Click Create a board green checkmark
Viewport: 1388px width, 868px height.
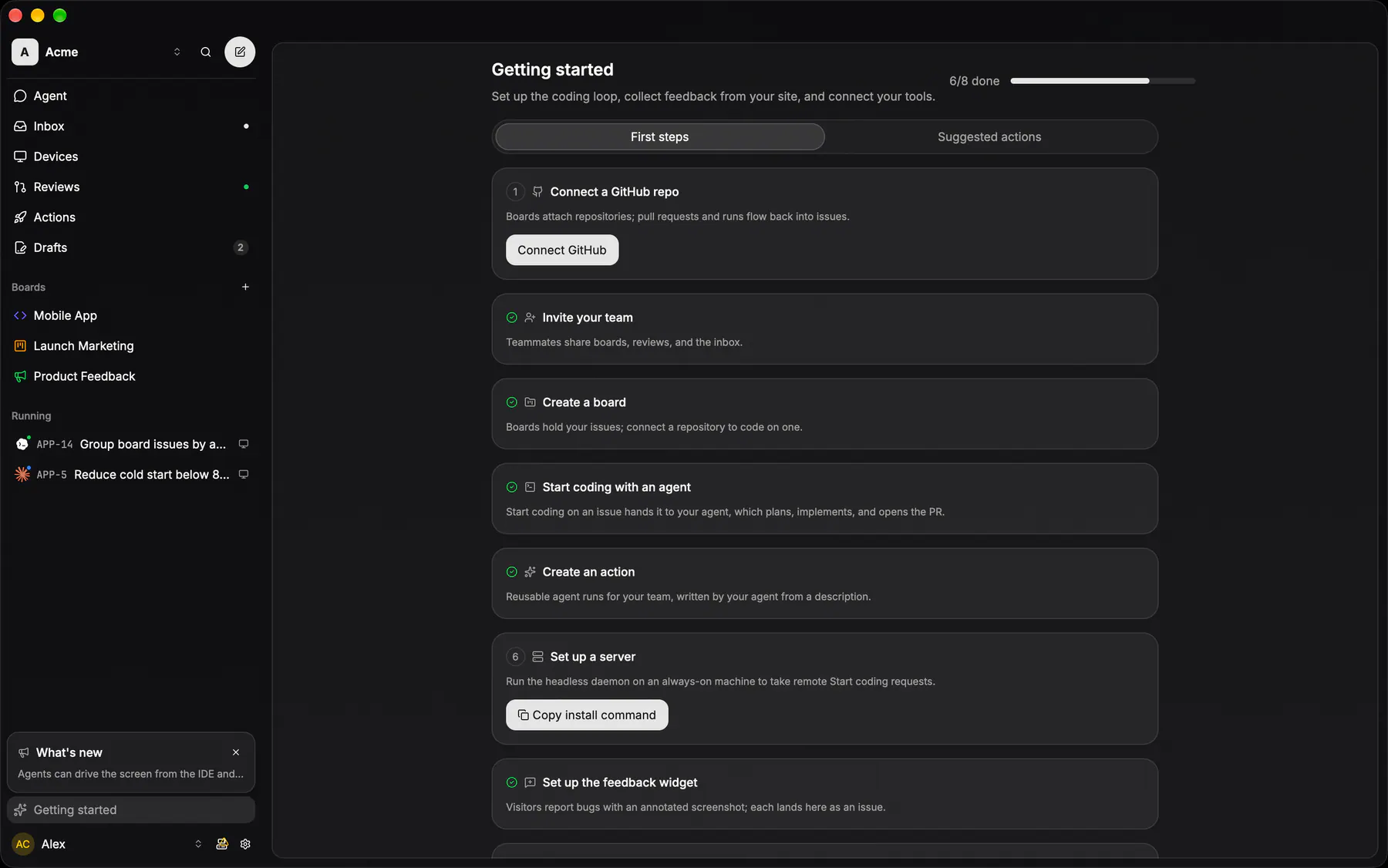(512, 402)
